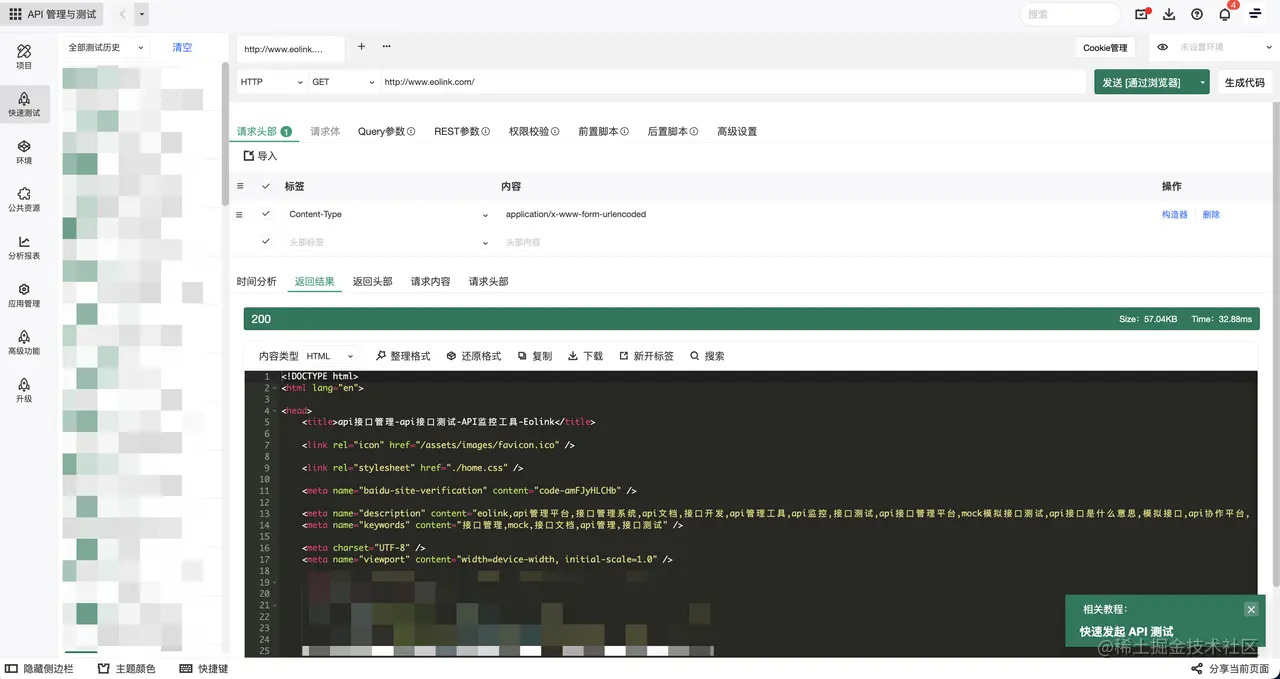Open the GET method dropdown
Viewport: 1280px width, 679px height.
click(343, 82)
